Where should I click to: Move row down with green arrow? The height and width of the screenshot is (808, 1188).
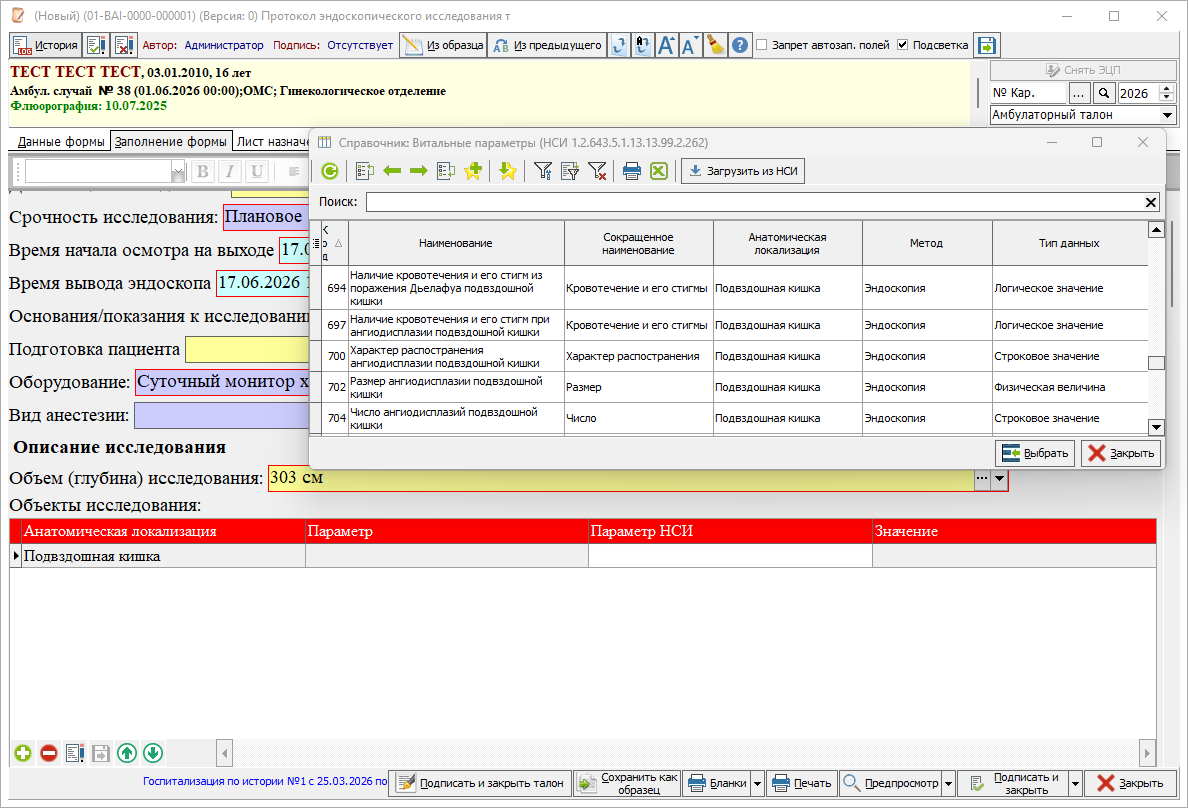(153, 753)
